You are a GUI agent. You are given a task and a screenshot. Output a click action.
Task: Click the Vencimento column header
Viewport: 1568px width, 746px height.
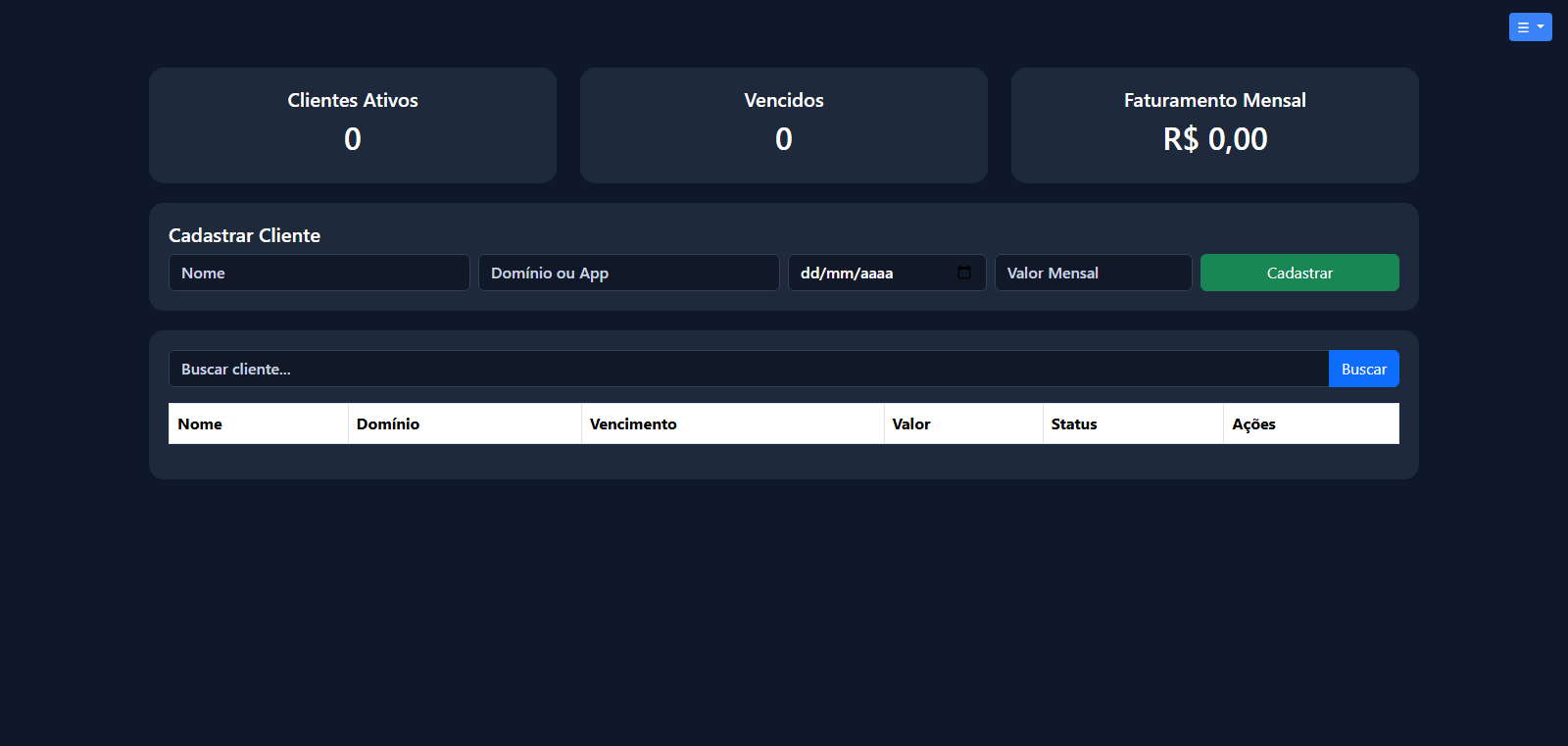pos(633,423)
